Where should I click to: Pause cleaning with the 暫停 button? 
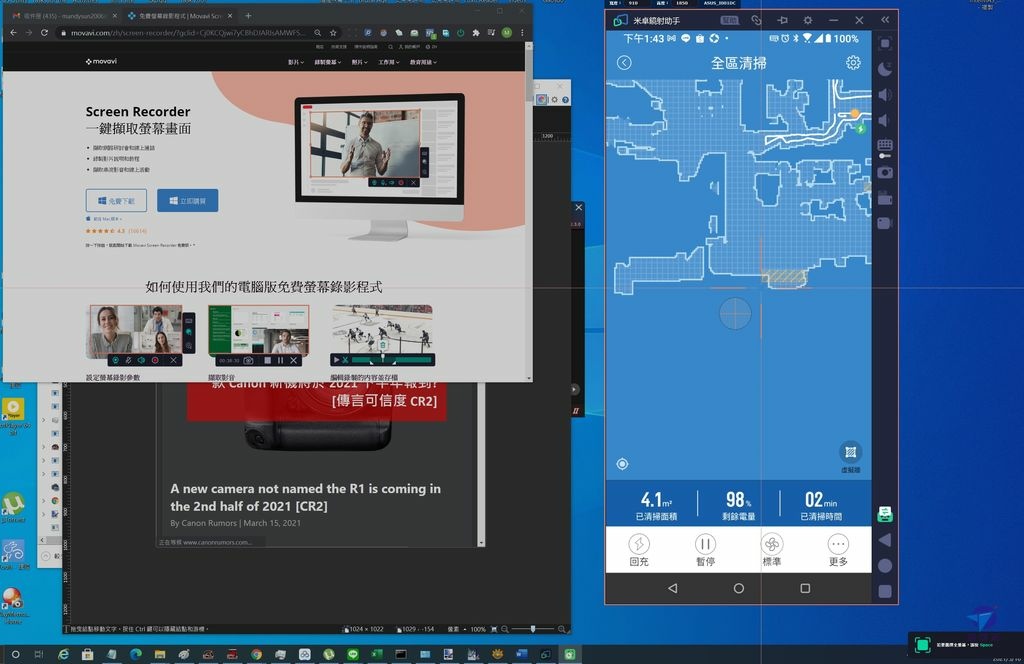click(705, 550)
